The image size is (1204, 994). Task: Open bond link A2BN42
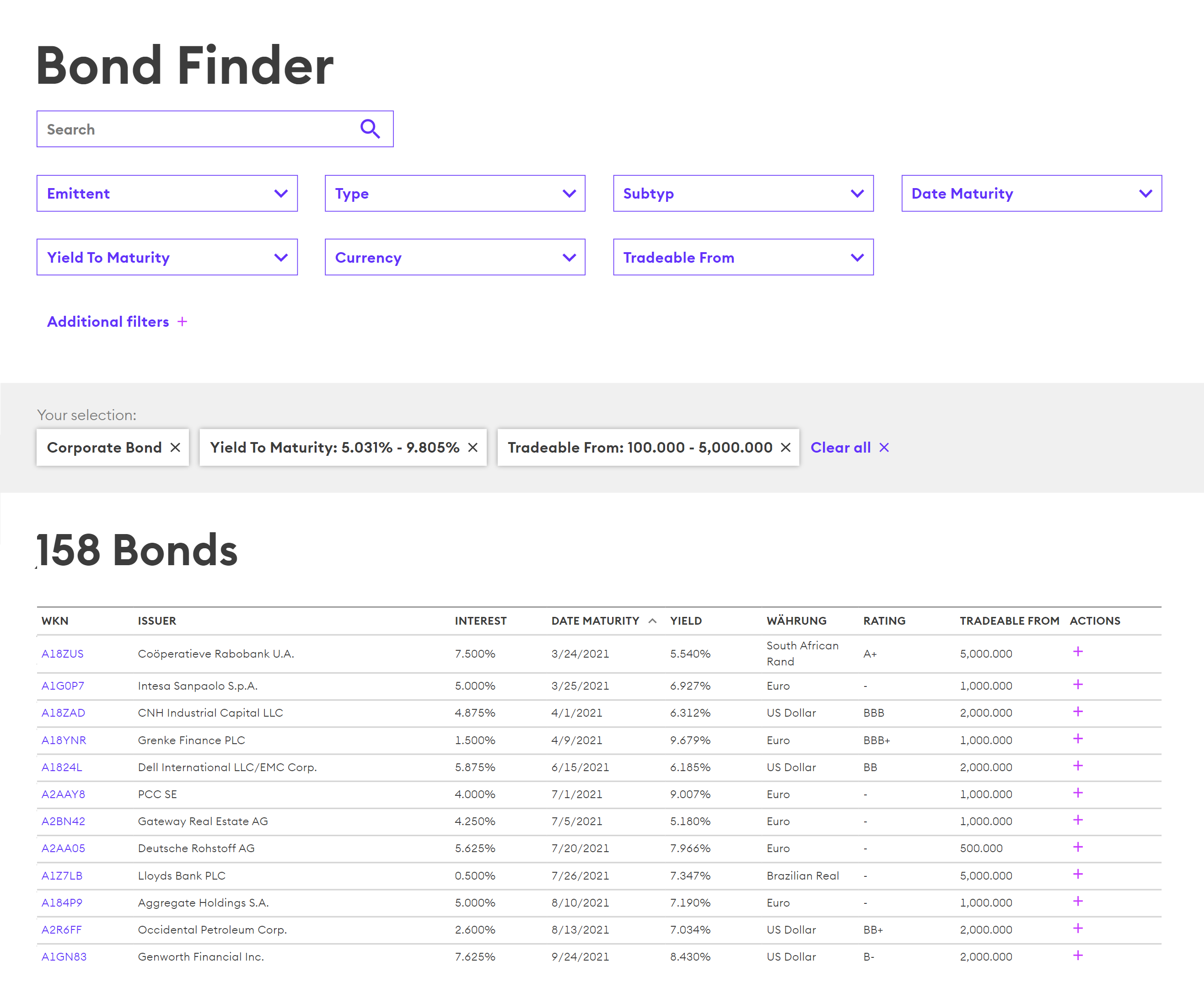click(x=63, y=821)
